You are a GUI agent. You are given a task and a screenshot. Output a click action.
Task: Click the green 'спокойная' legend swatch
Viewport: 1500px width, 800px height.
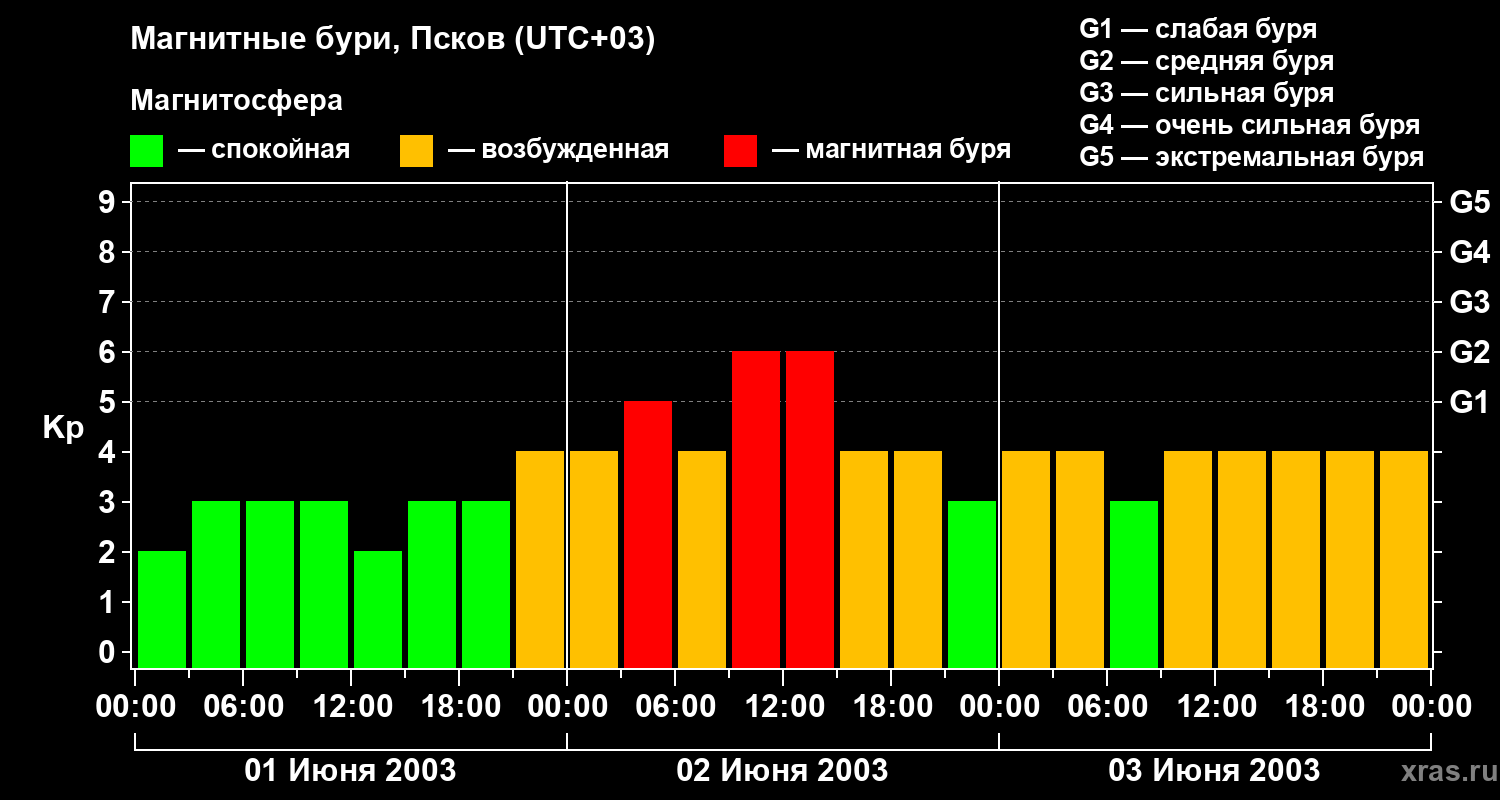click(146, 151)
